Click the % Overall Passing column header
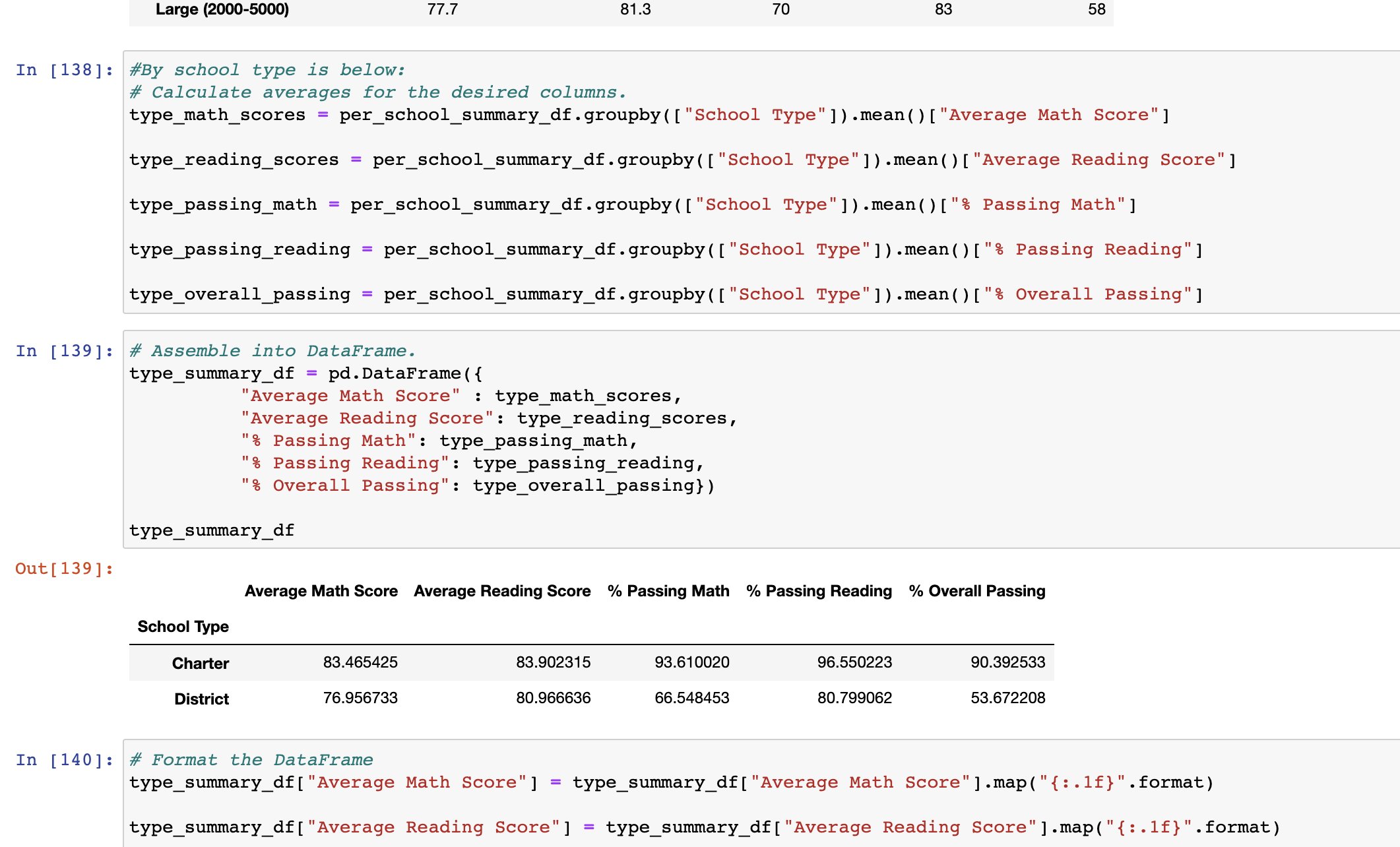This screenshot has height=847, width=1400. point(976,590)
